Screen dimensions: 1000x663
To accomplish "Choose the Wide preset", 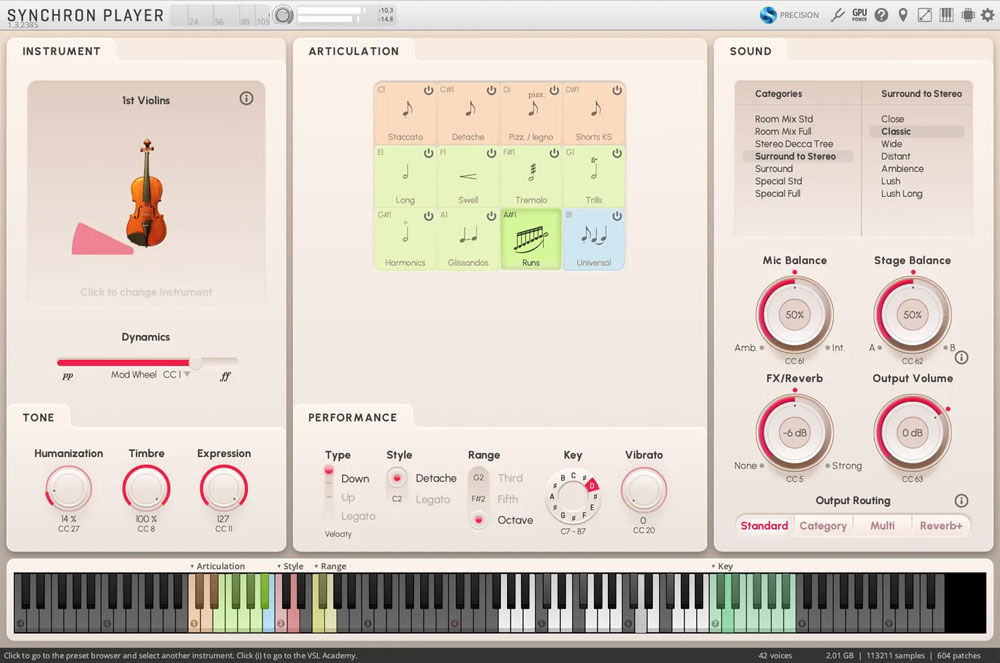I will click(892, 144).
